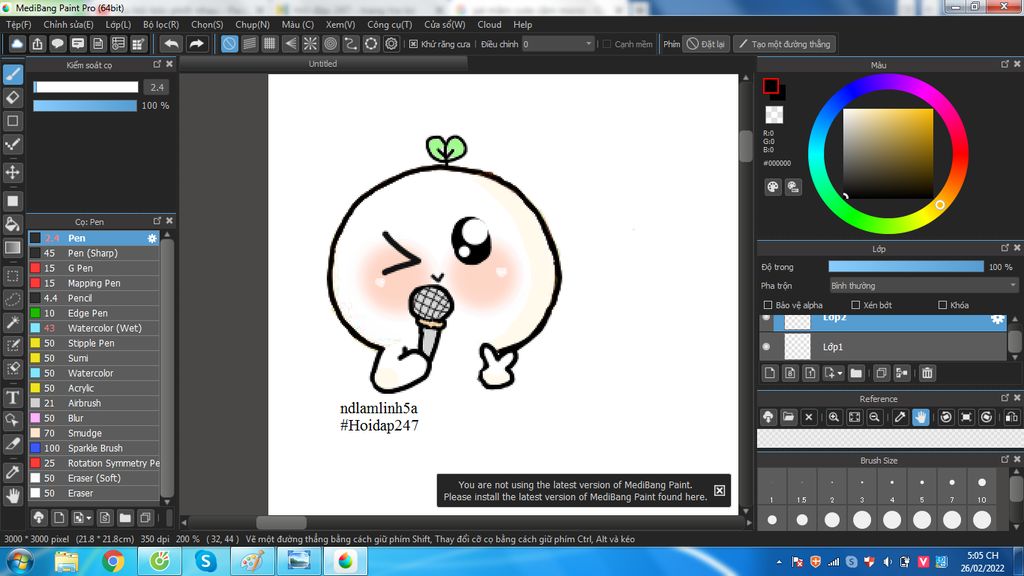
Task: Open the Công cụ(T) menu
Action: (389, 24)
